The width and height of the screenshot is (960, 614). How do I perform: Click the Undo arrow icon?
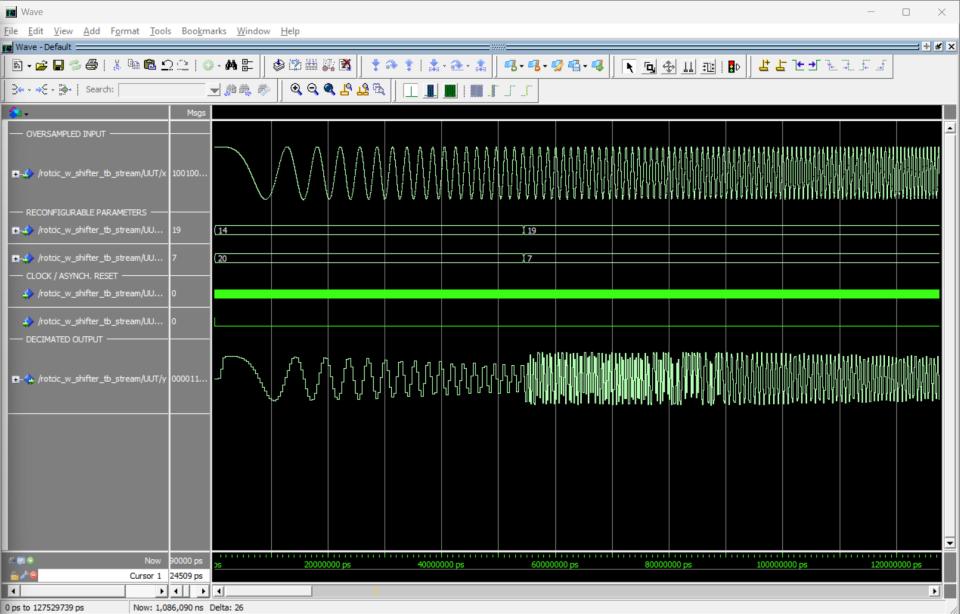tap(166, 66)
